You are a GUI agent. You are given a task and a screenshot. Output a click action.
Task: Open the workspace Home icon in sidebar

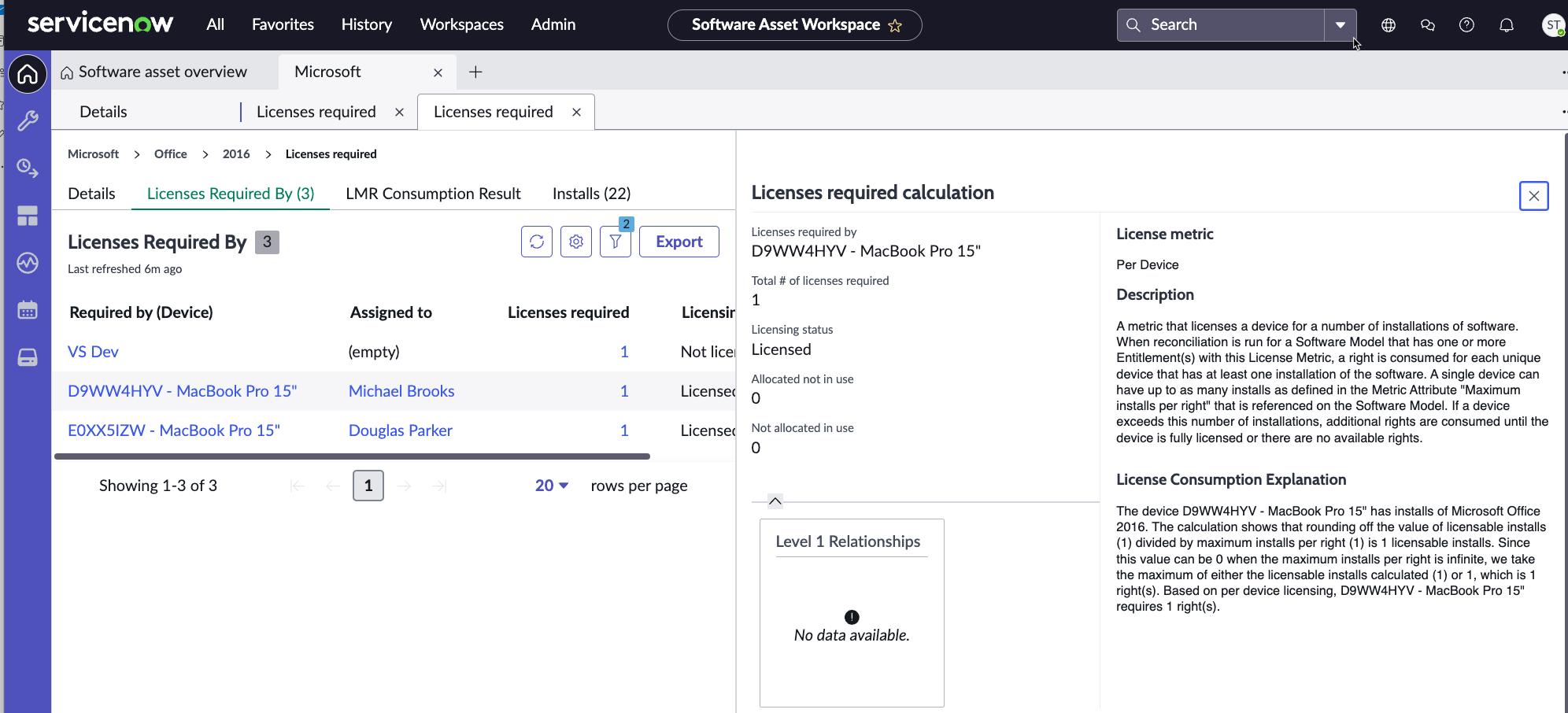28,75
